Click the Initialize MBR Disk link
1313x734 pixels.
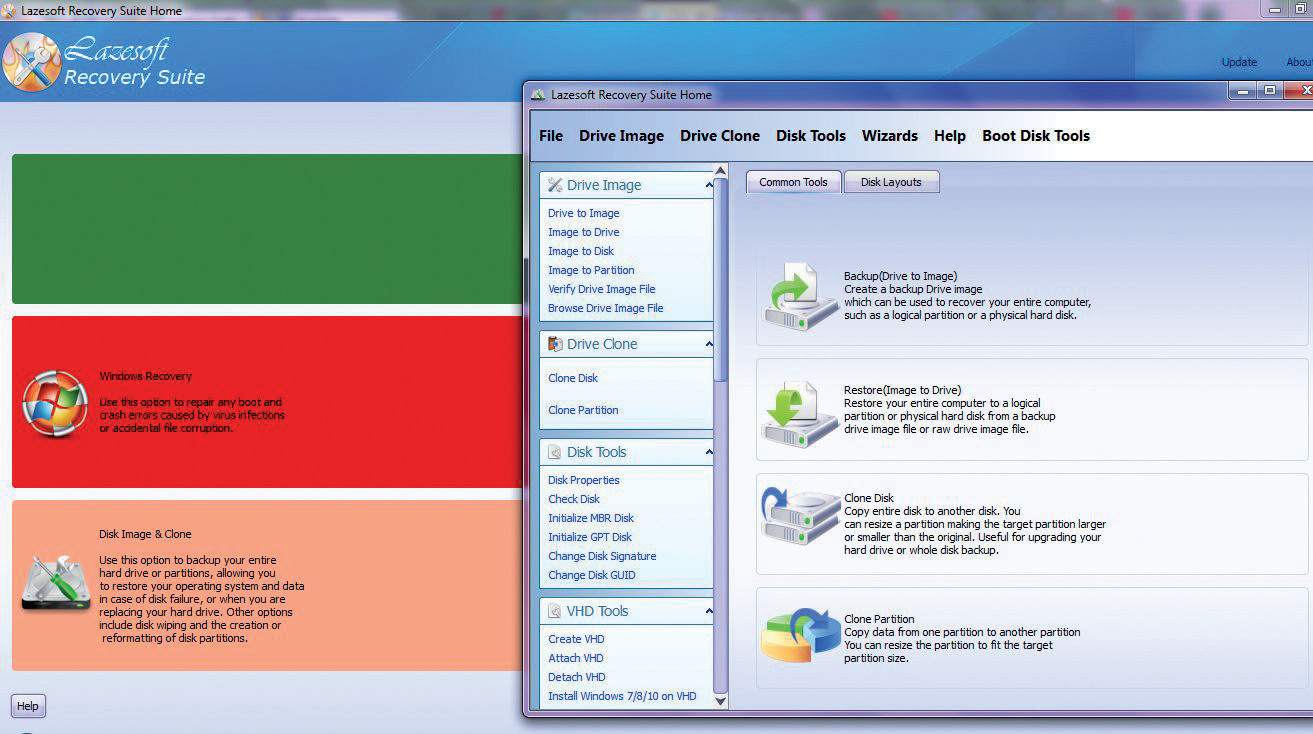pyautogui.click(x=591, y=518)
